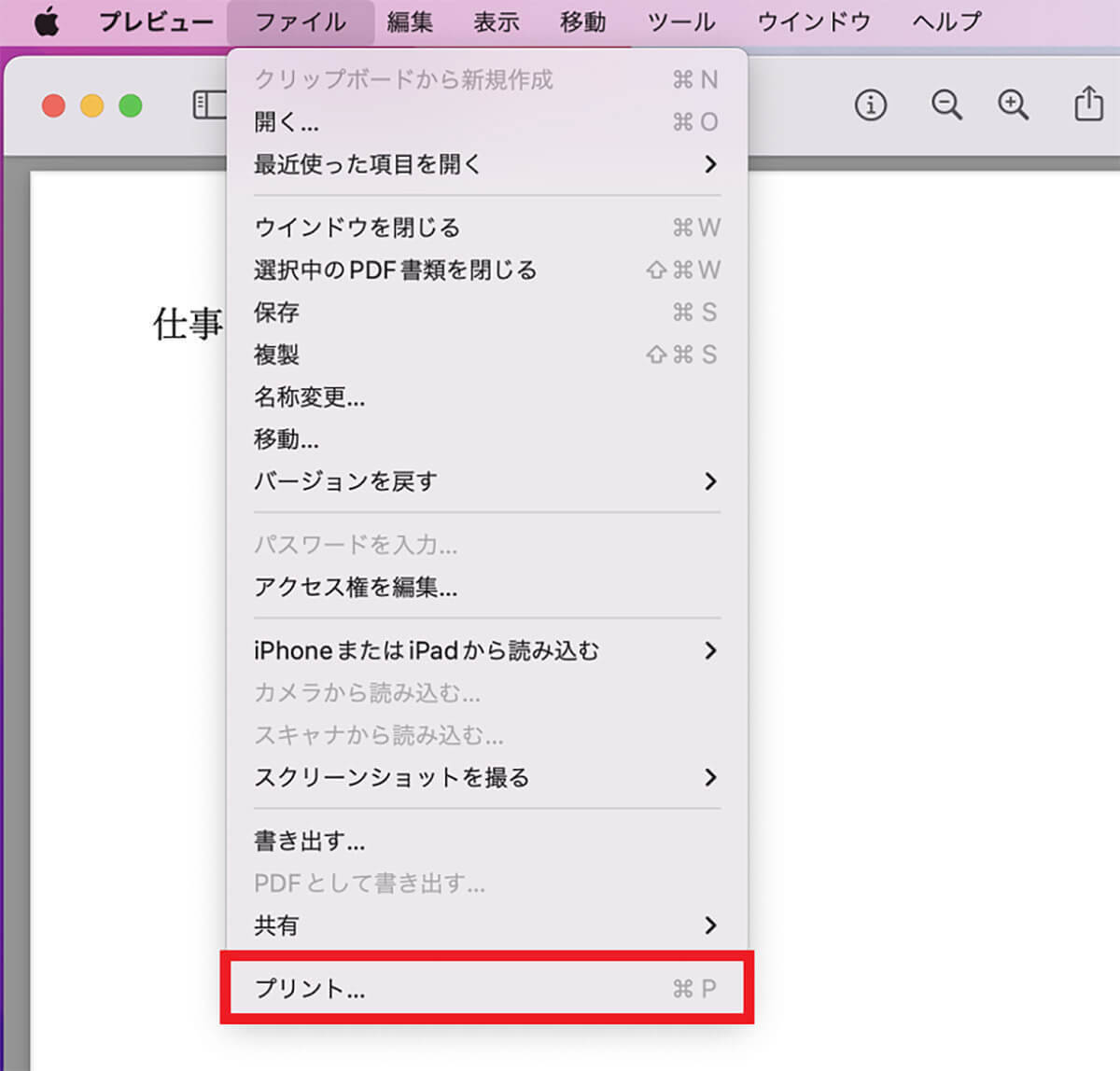Screen dimensions: 1120x1071
Task: Click the zoom out magnifier
Action: (945, 105)
